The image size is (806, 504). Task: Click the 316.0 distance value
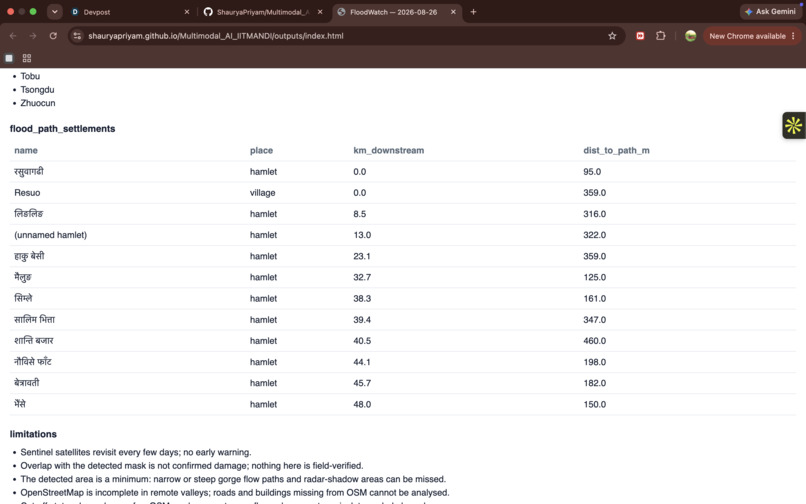594,214
